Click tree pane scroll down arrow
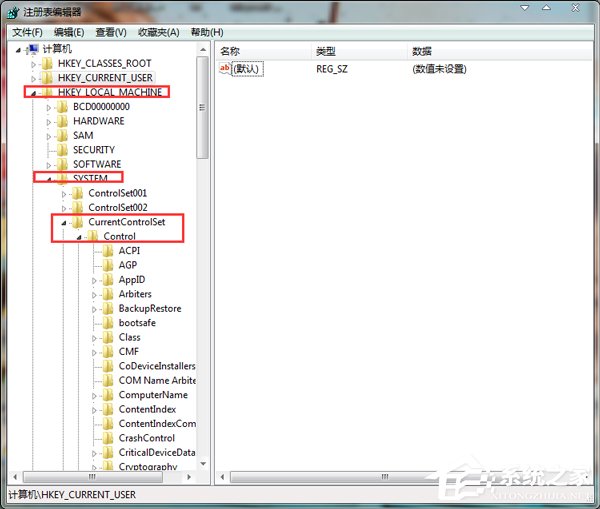600x509 pixels. pos(203,464)
